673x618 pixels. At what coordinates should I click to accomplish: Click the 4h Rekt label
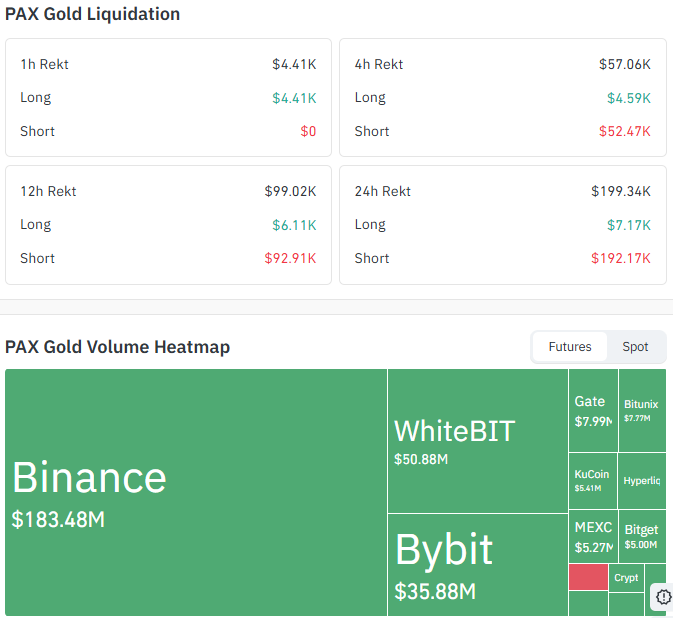pyautogui.click(x=379, y=64)
